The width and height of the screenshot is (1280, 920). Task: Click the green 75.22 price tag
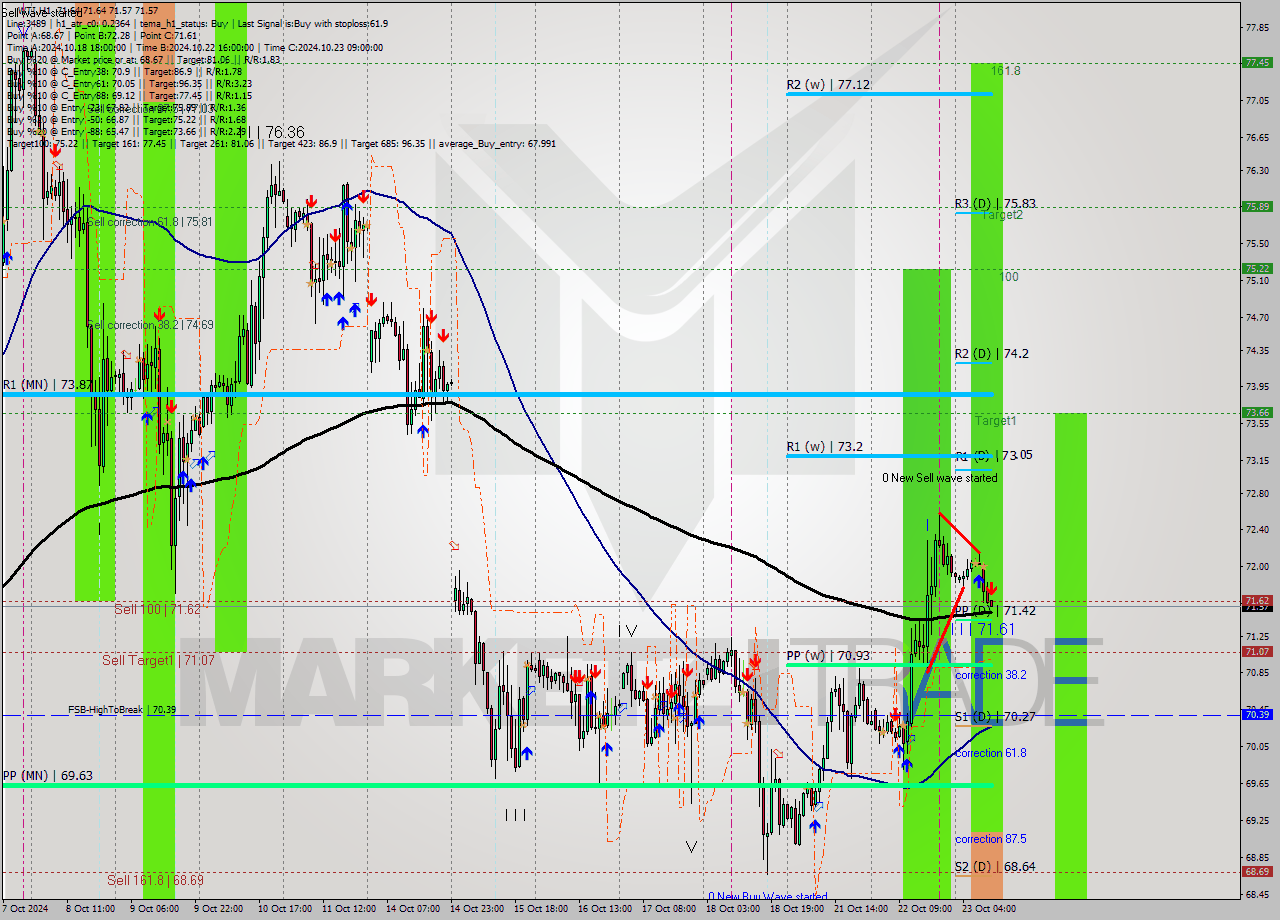click(1257, 268)
